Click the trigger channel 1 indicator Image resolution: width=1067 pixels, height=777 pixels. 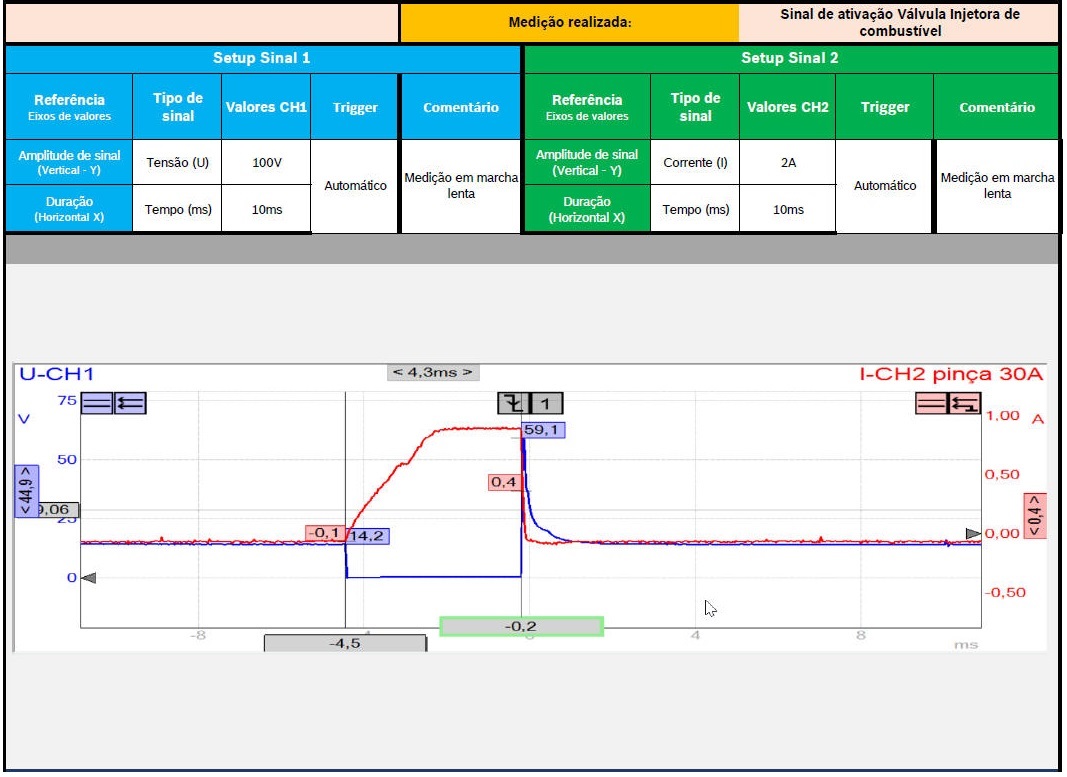pyautogui.click(x=547, y=403)
